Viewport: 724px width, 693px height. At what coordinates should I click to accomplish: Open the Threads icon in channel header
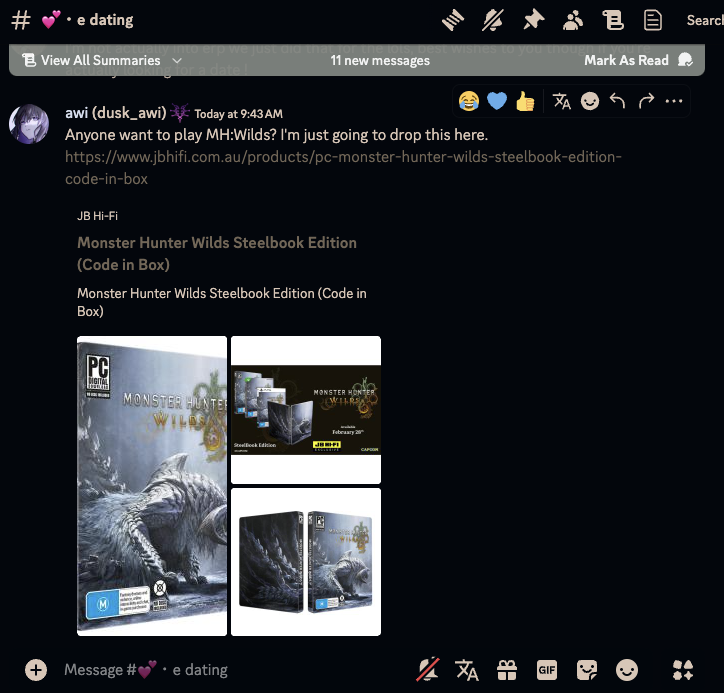452,21
